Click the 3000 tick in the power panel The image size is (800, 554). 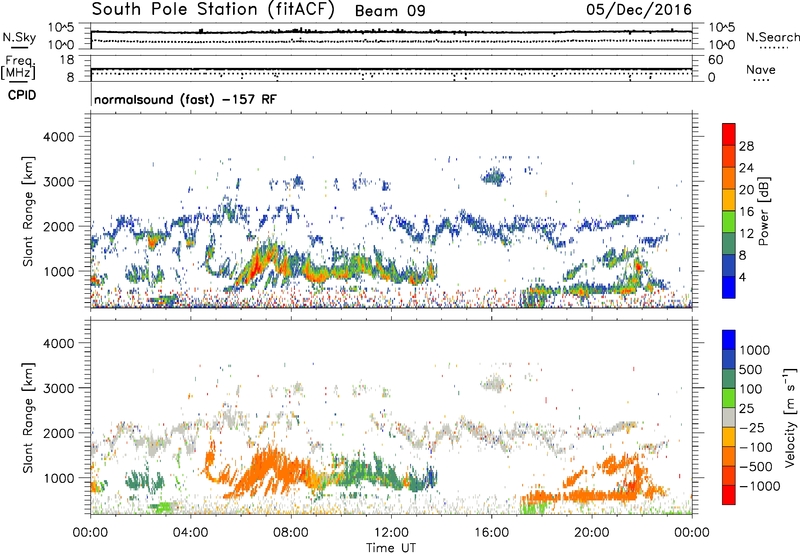pyautogui.click(x=59, y=182)
